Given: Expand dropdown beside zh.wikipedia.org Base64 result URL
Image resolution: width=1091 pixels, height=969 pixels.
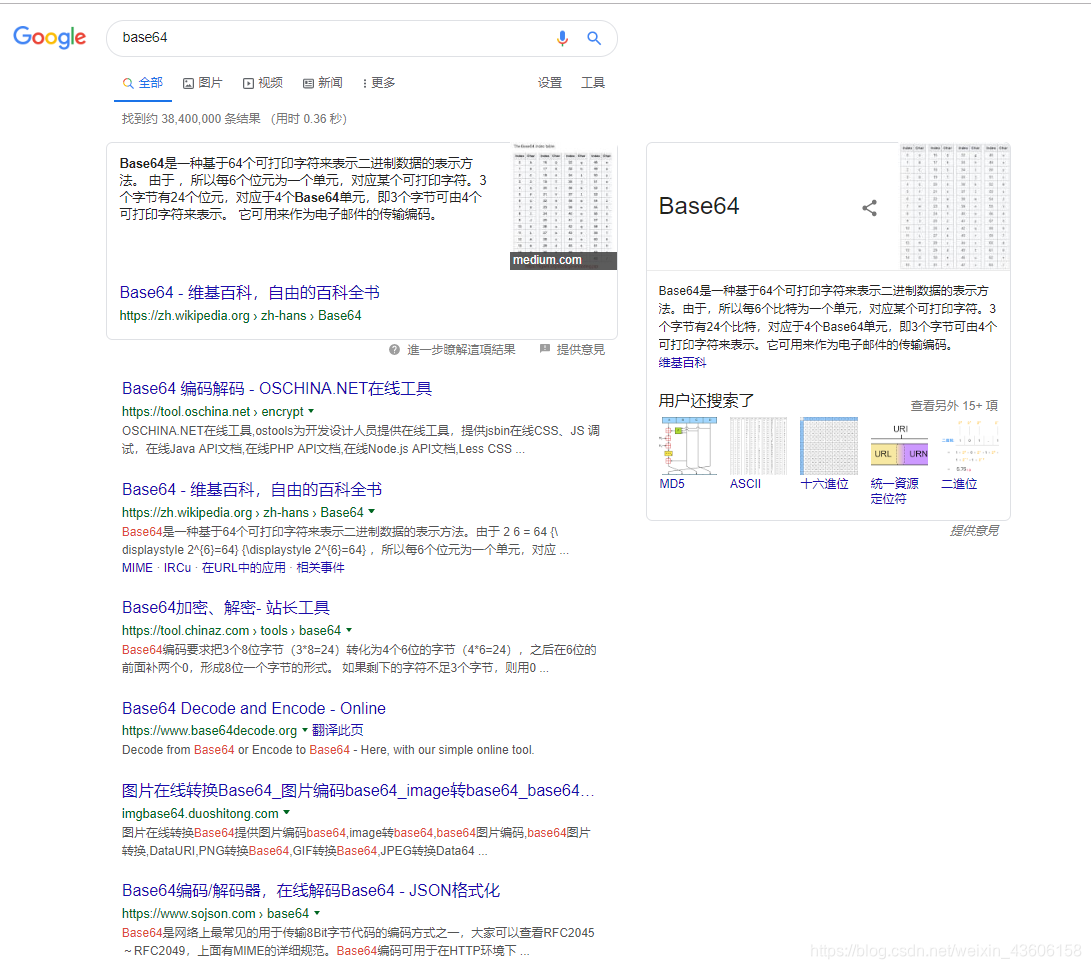Looking at the screenshot, I should click(x=372, y=512).
